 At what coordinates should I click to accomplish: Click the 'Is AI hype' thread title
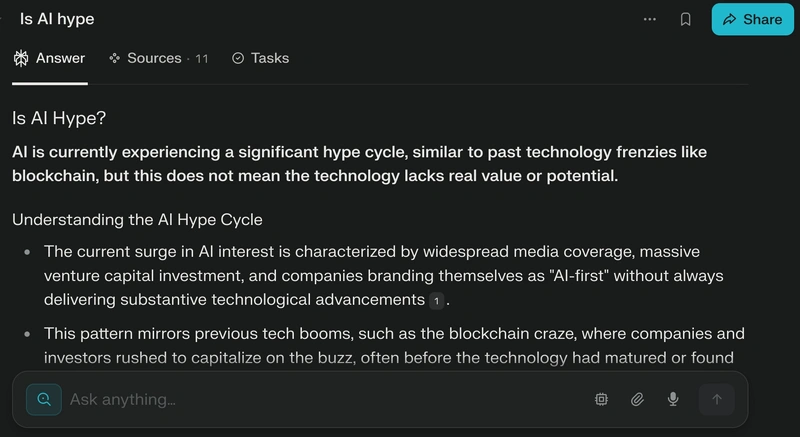[x=57, y=19]
